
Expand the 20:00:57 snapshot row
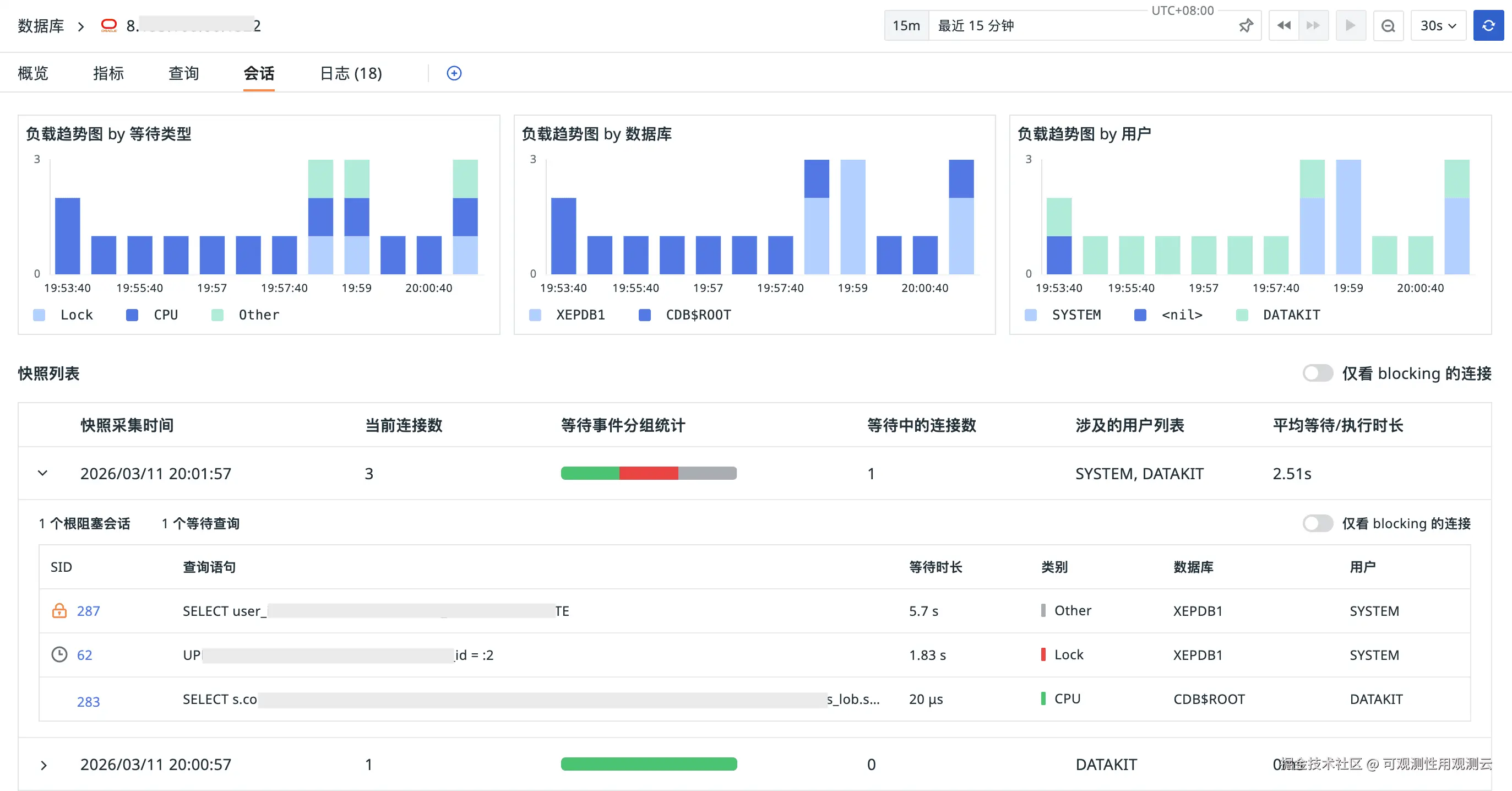43,765
